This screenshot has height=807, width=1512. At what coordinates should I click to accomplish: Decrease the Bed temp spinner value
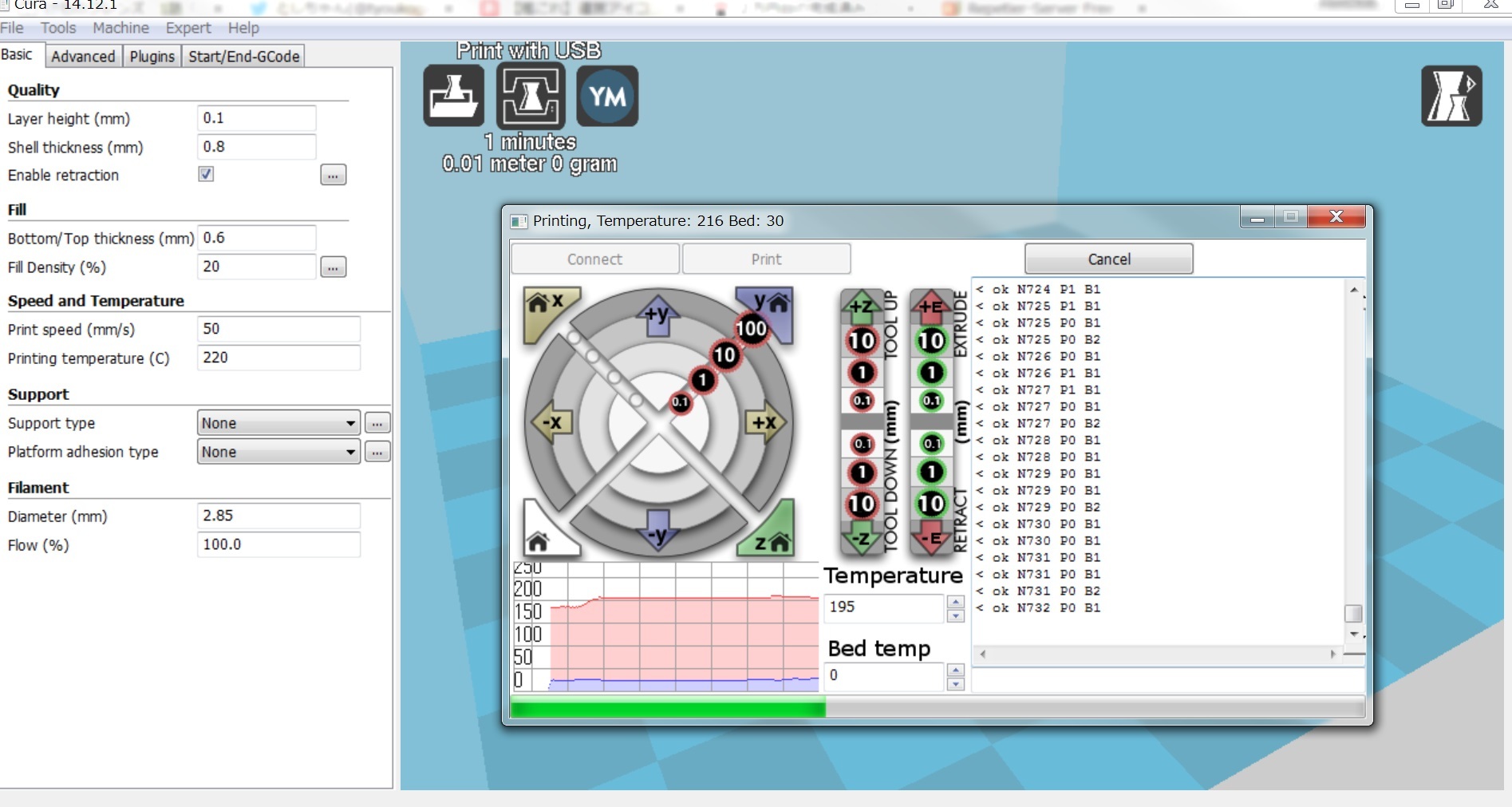click(956, 684)
